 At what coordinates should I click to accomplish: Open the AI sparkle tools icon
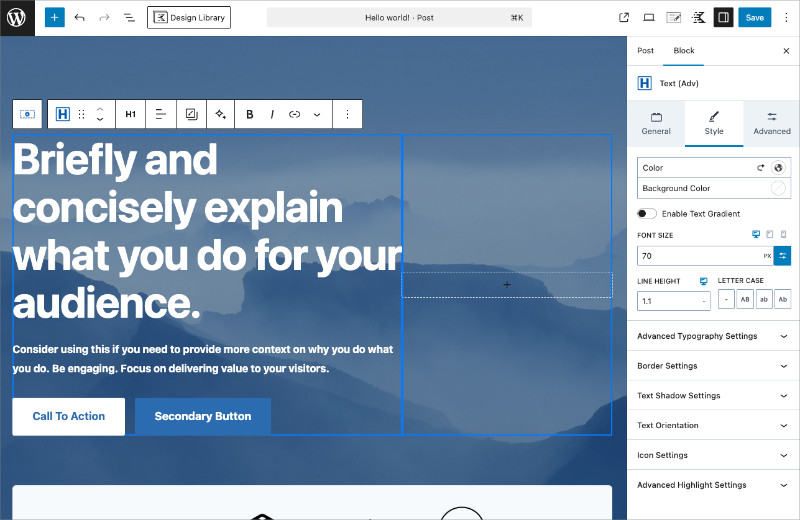pyautogui.click(x=220, y=114)
